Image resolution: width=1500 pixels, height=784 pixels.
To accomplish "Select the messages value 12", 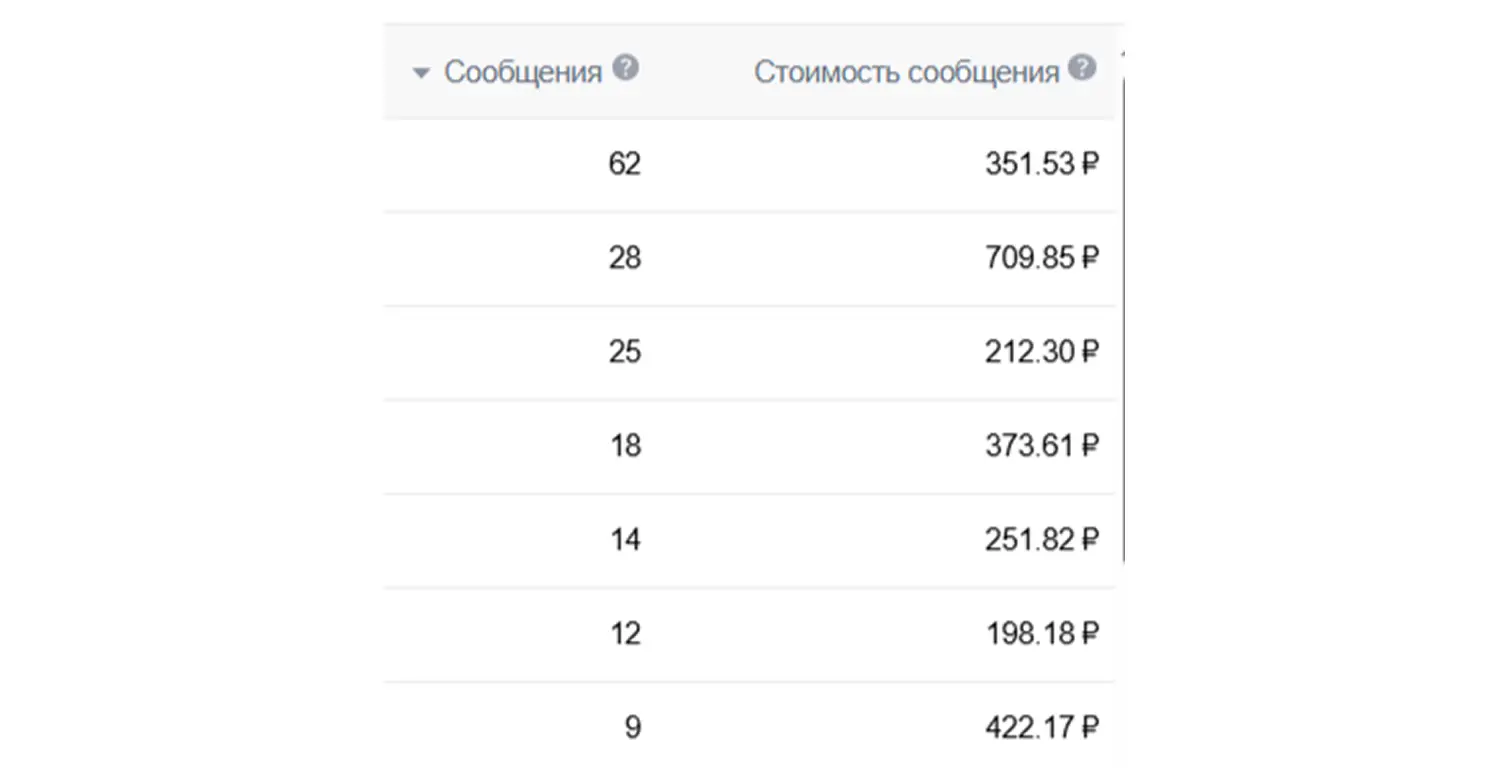I will point(625,634).
